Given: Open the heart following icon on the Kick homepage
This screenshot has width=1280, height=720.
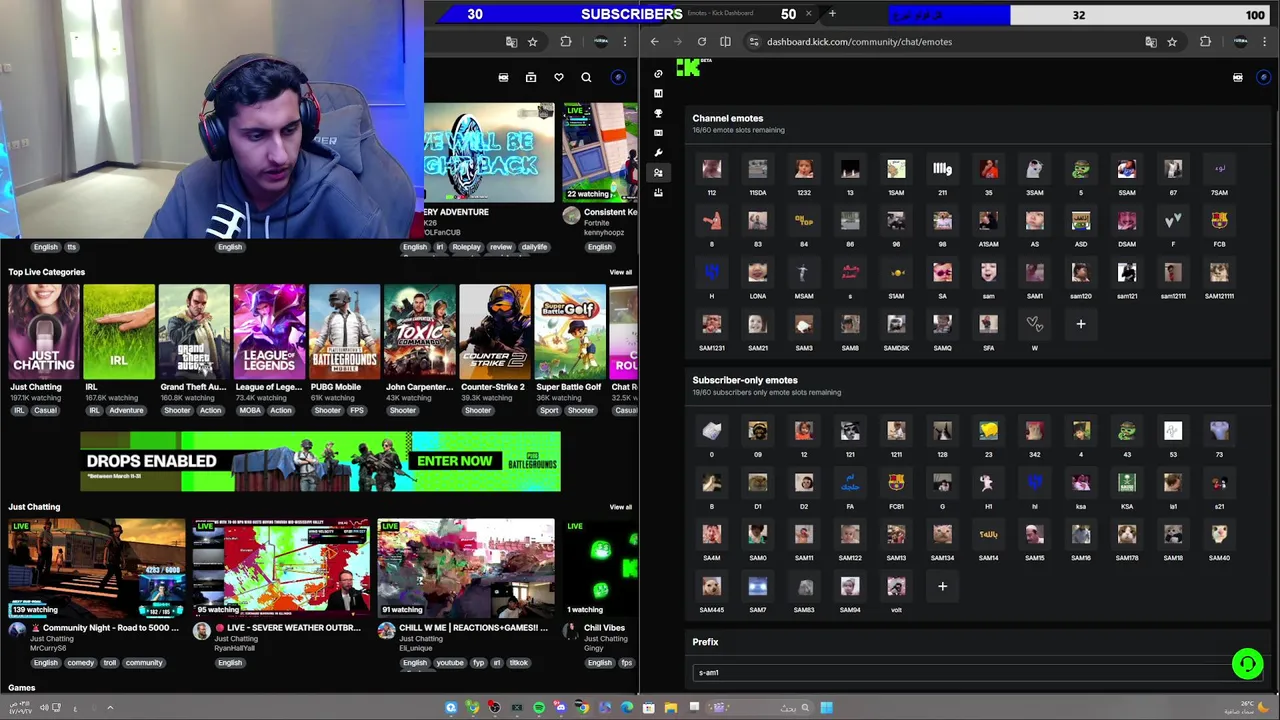Looking at the screenshot, I should (559, 77).
